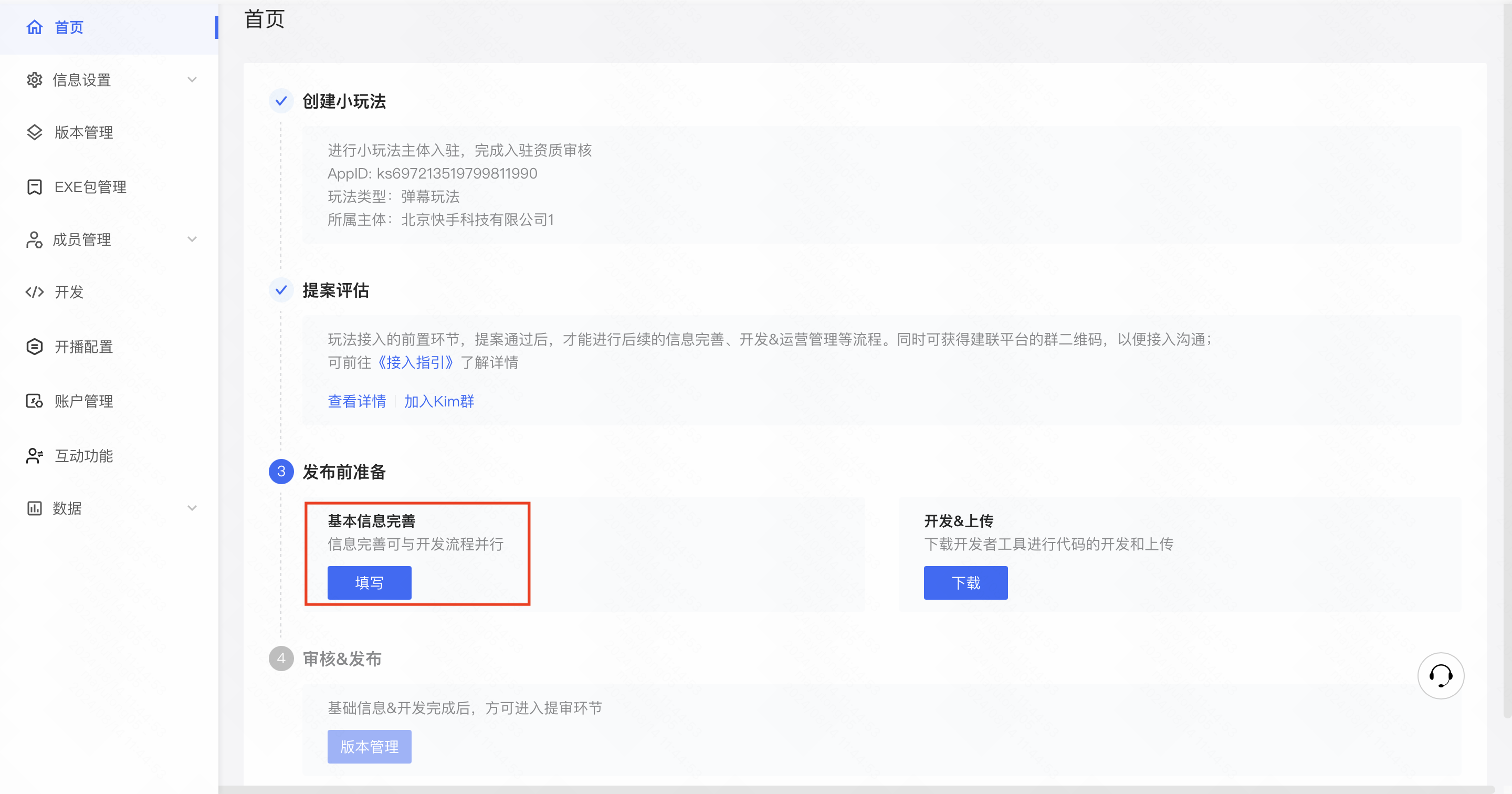Expand the 数据 menu chevron
Viewport: 1512px width, 794px height.
[192, 508]
